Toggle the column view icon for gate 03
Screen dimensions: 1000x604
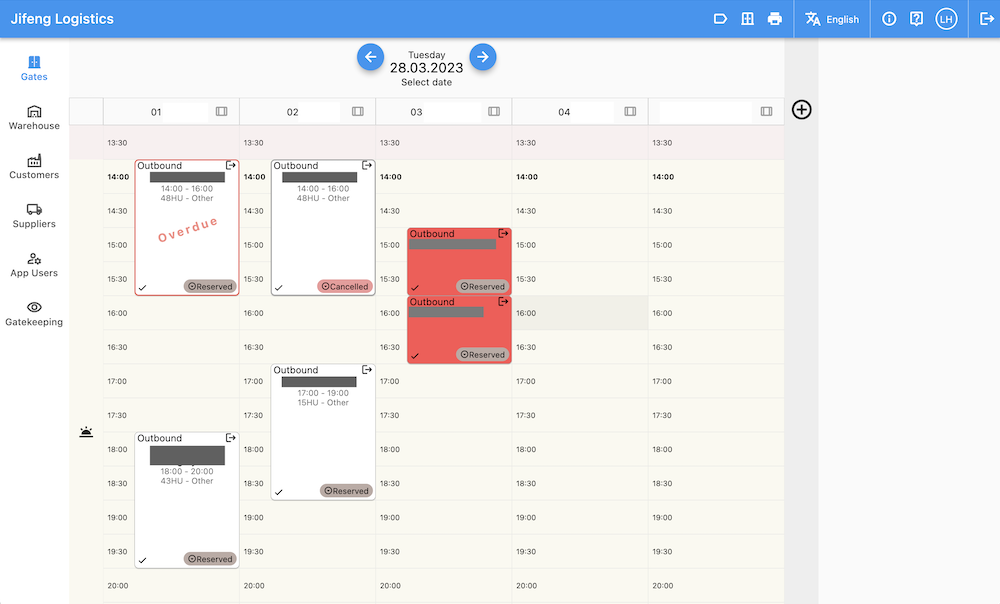[494, 112]
